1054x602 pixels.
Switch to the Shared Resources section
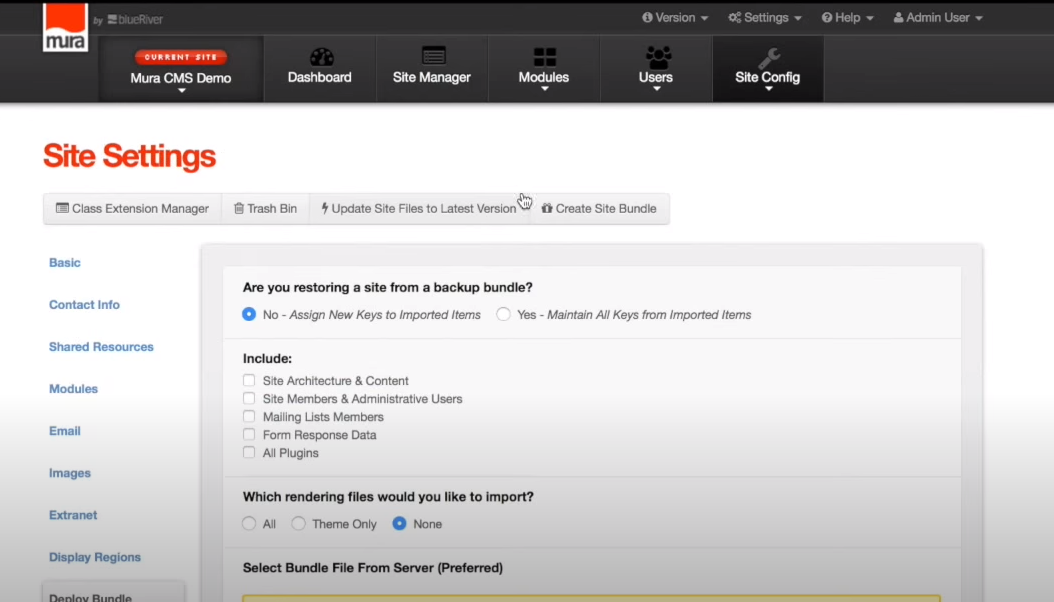tap(101, 346)
